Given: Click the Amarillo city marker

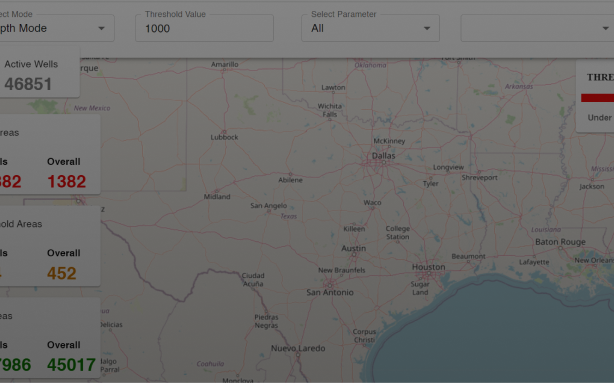Looking at the screenshot, I should (x=223, y=71).
